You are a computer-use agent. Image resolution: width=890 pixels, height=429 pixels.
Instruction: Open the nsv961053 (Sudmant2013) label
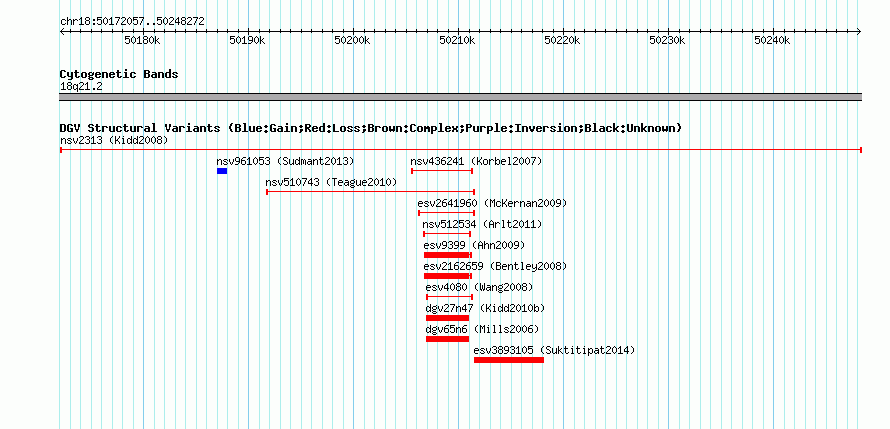tap(285, 161)
